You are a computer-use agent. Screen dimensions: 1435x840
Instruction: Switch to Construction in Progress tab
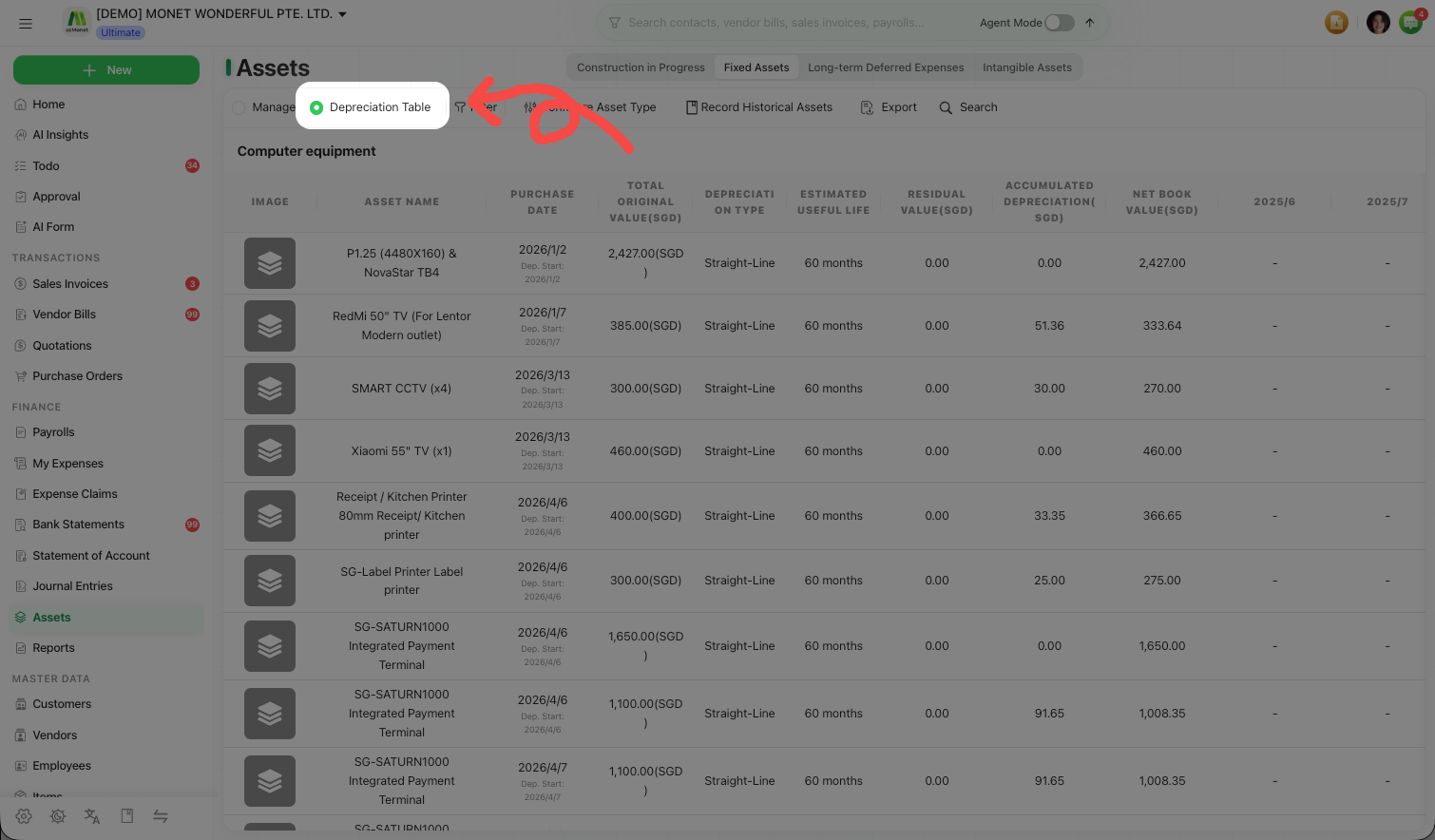tap(641, 67)
